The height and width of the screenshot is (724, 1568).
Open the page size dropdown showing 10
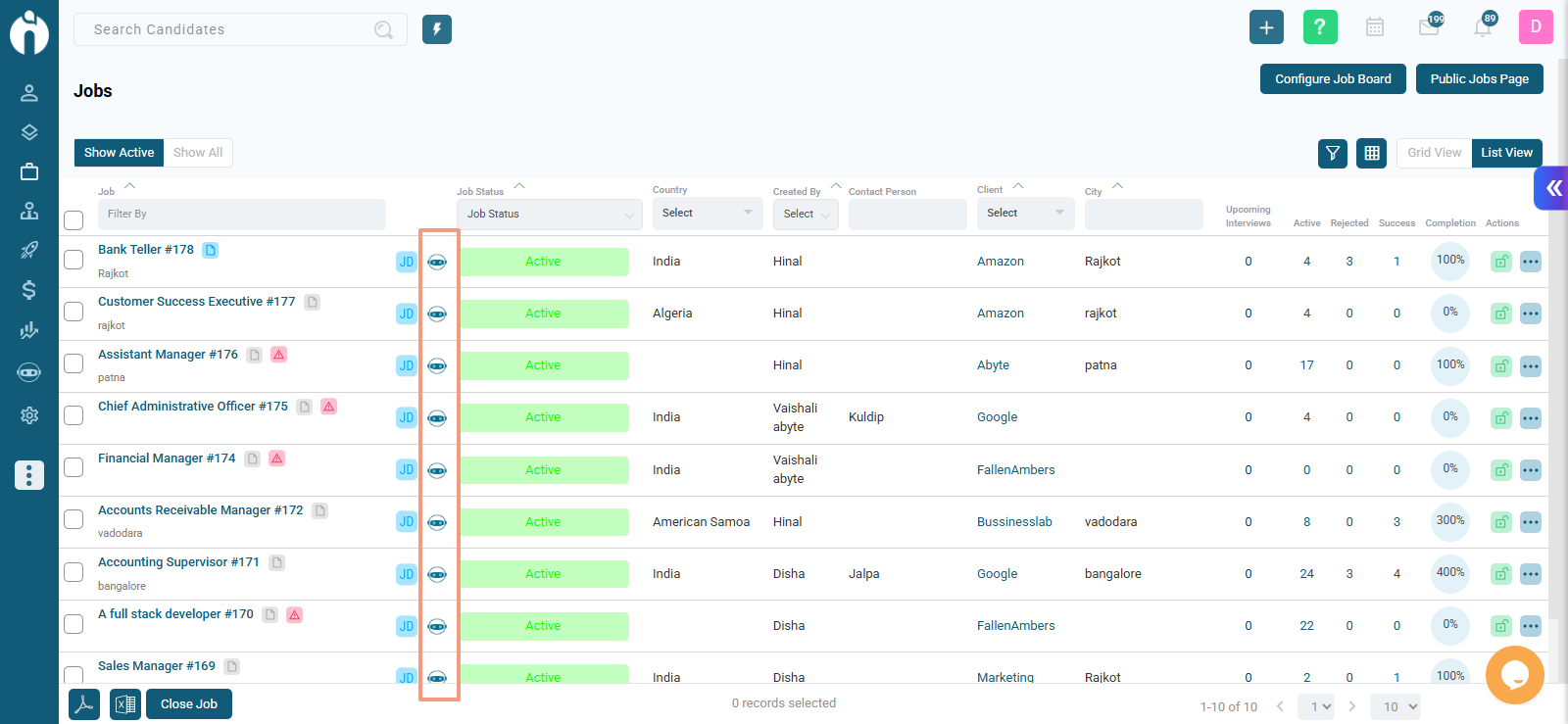point(1398,706)
